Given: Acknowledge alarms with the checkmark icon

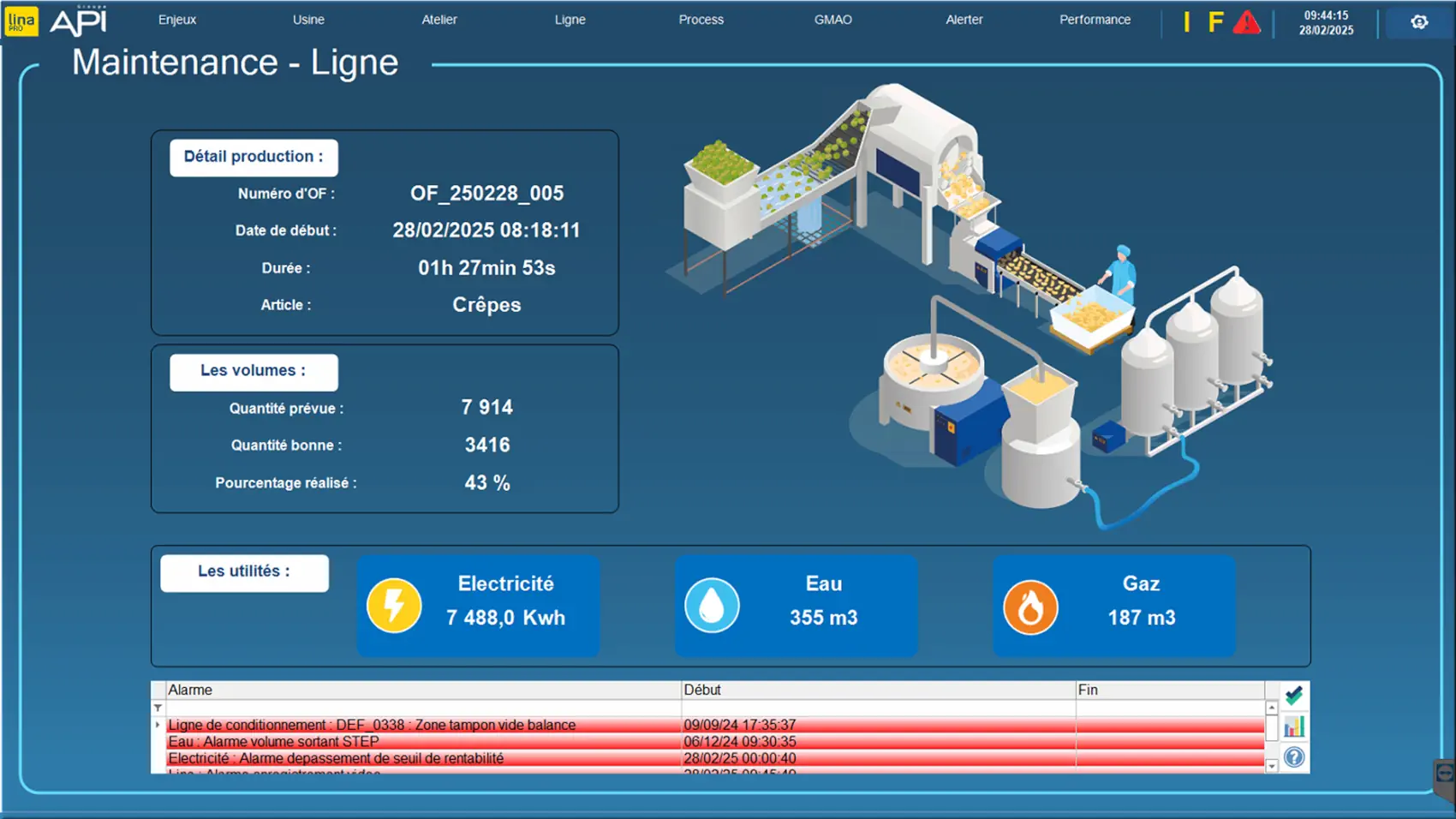Looking at the screenshot, I should [x=1294, y=695].
